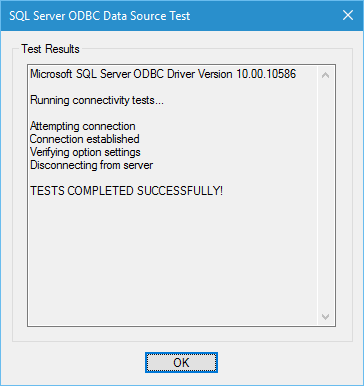Close the ODBC Data Source Test dialog
Image resolution: width=364 pixels, height=386 pixels.
point(348,15)
